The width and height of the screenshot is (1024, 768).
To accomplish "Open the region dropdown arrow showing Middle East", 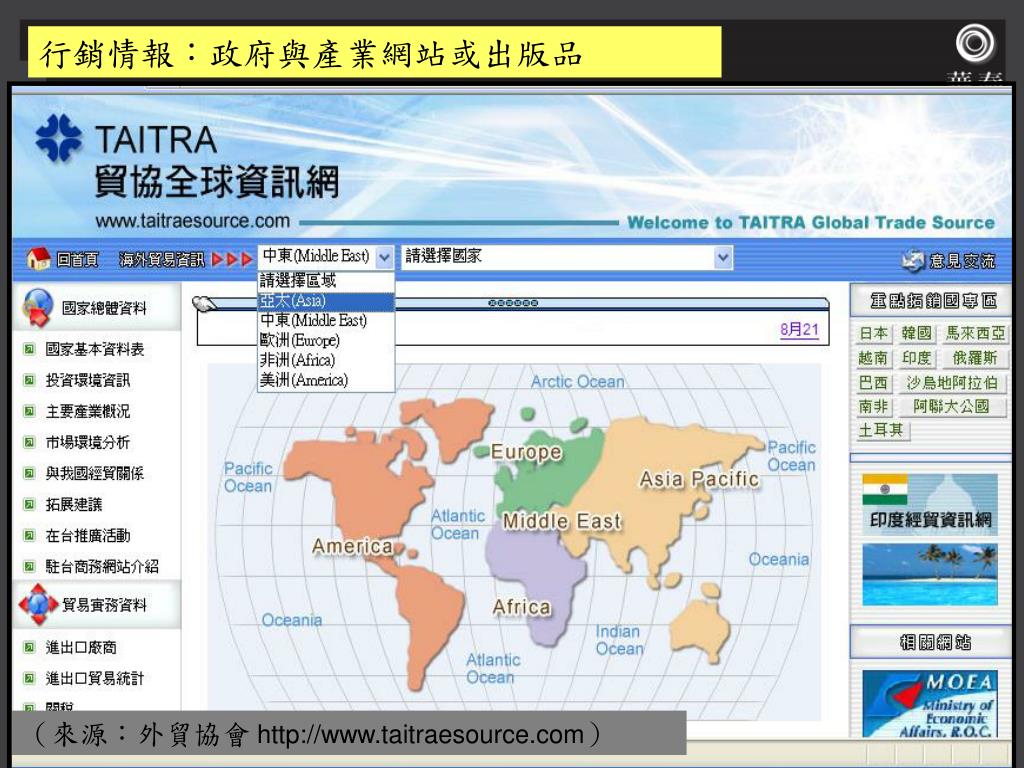I will click(x=384, y=257).
